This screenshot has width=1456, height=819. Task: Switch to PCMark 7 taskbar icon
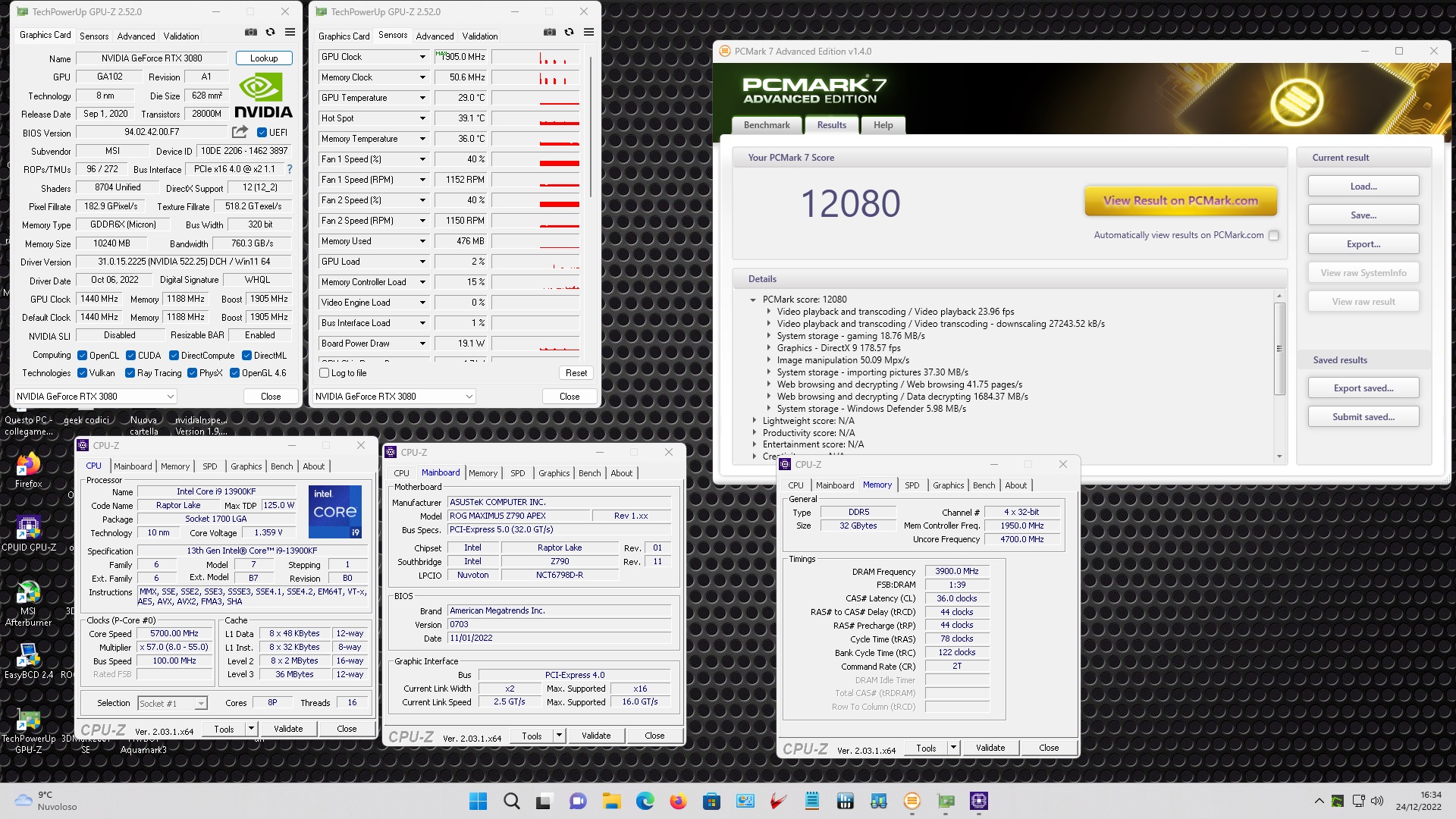[x=912, y=801]
